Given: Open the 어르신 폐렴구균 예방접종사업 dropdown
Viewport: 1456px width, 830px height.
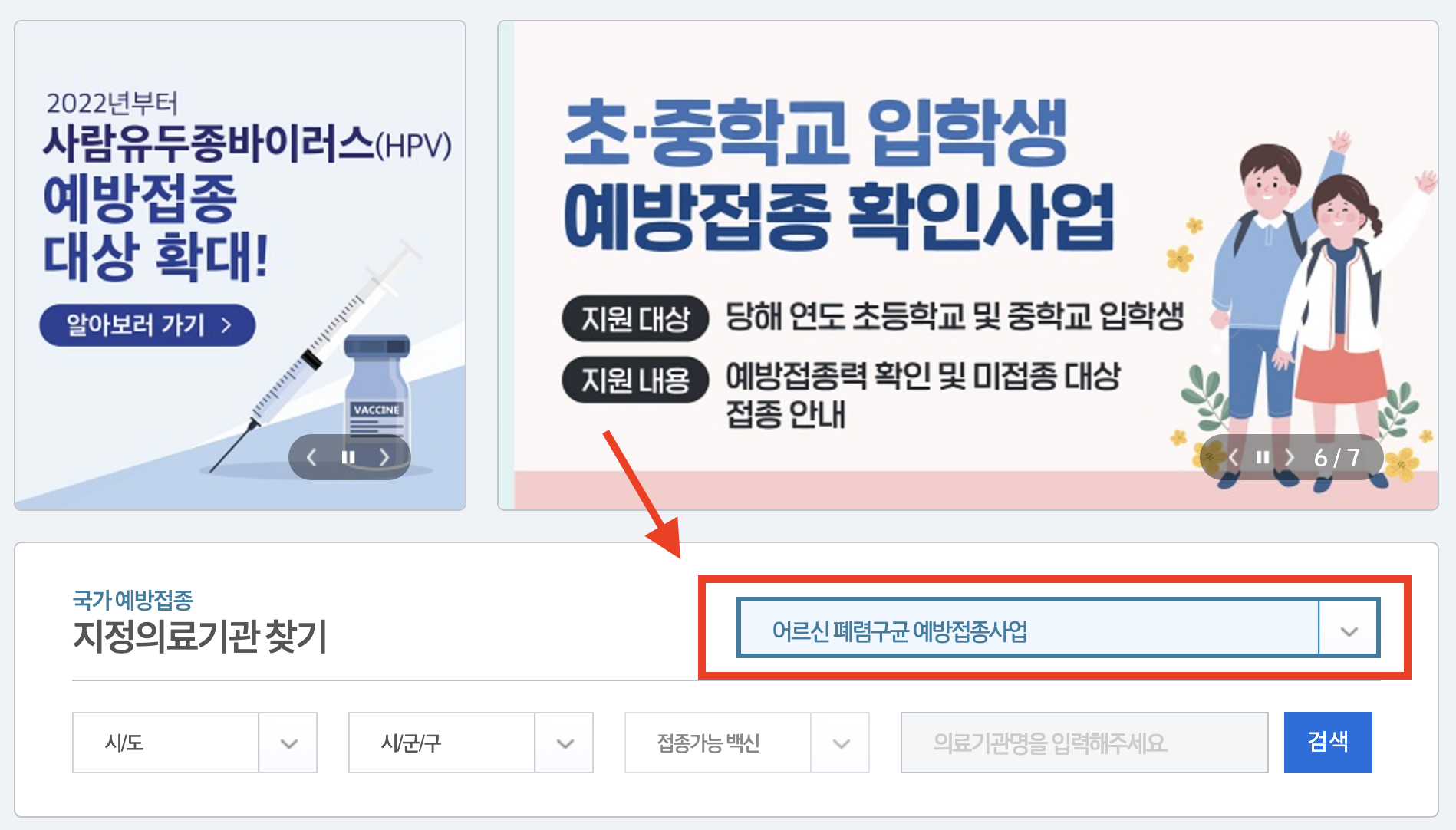Looking at the screenshot, I should (1058, 628).
